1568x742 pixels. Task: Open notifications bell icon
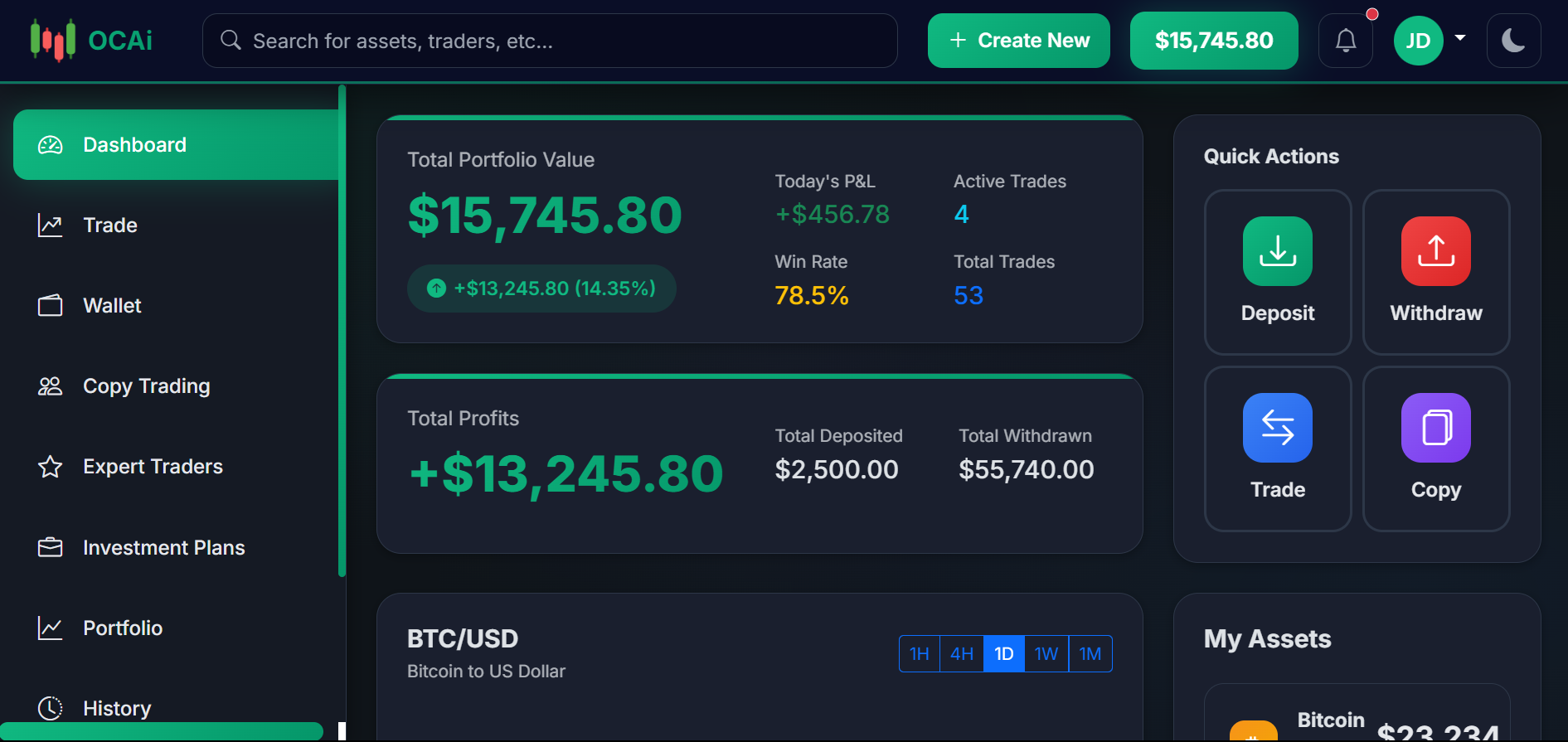1346,41
